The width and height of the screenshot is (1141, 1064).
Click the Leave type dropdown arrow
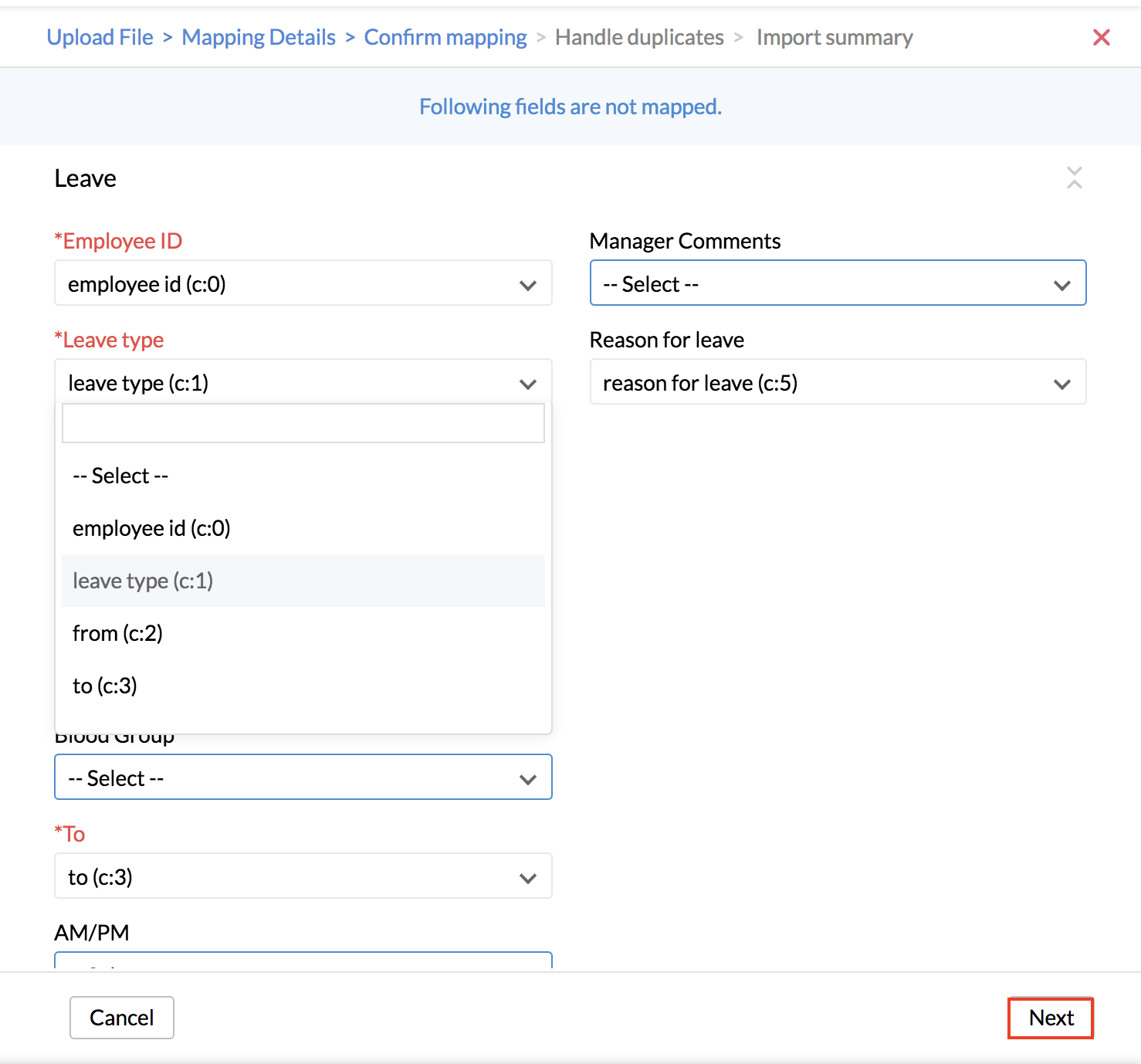click(528, 384)
